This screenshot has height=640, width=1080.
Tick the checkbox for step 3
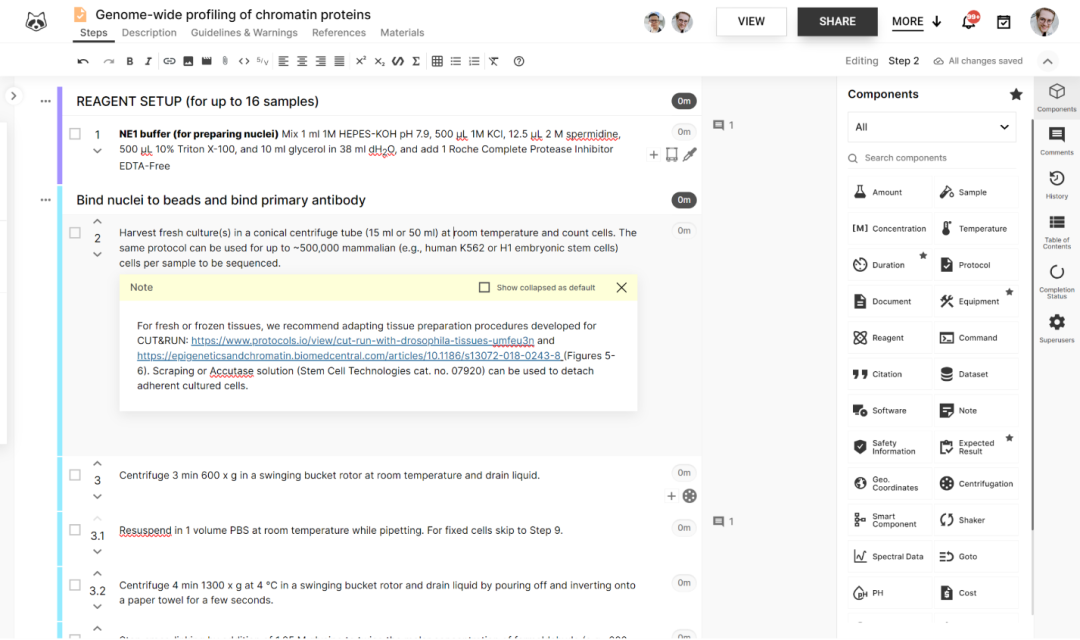pos(75,475)
